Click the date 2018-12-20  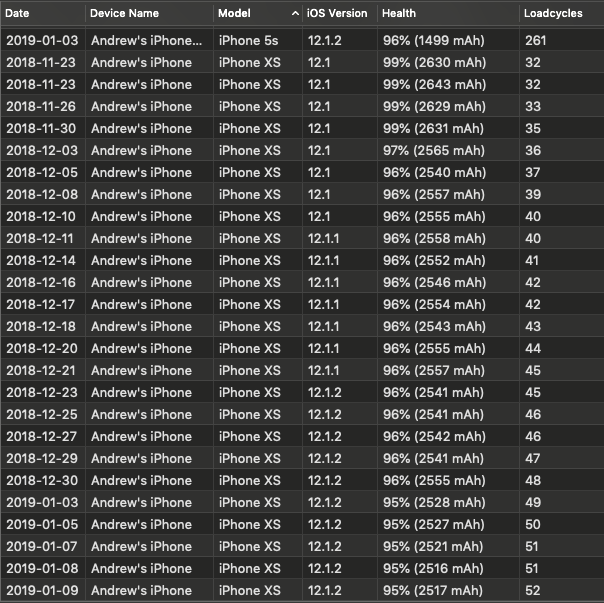point(42,348)
